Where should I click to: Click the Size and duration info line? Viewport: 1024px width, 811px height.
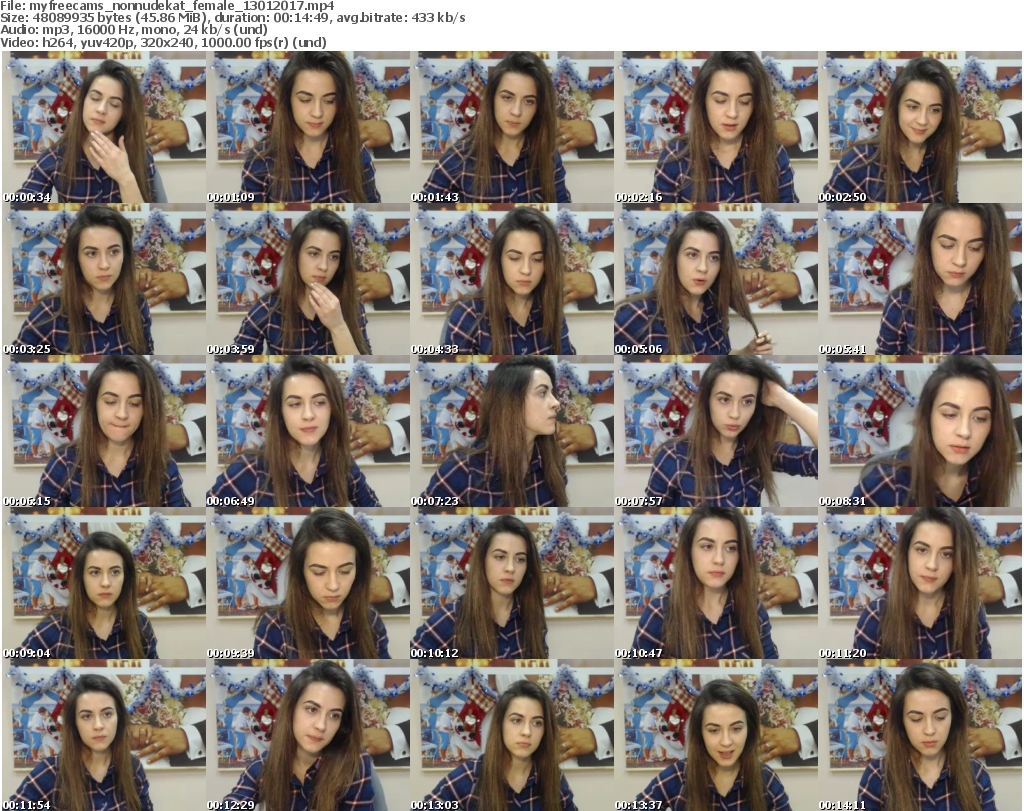[232, 18]
